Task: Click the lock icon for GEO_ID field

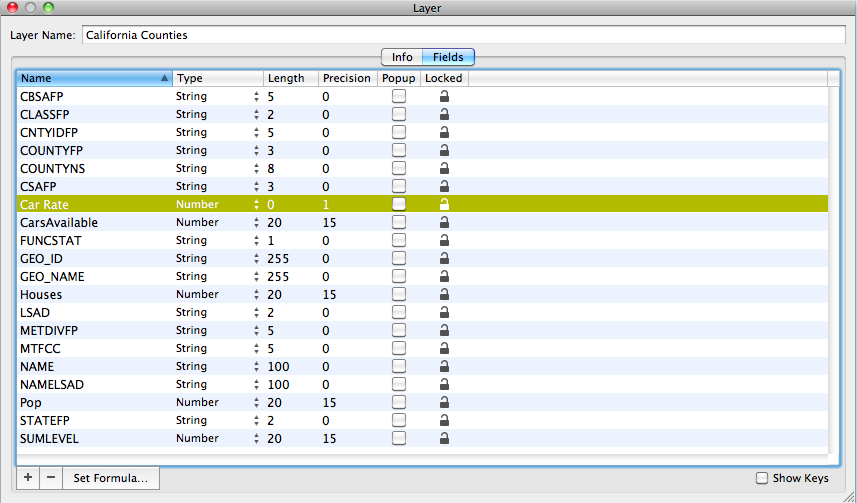Action: point(444,259)
